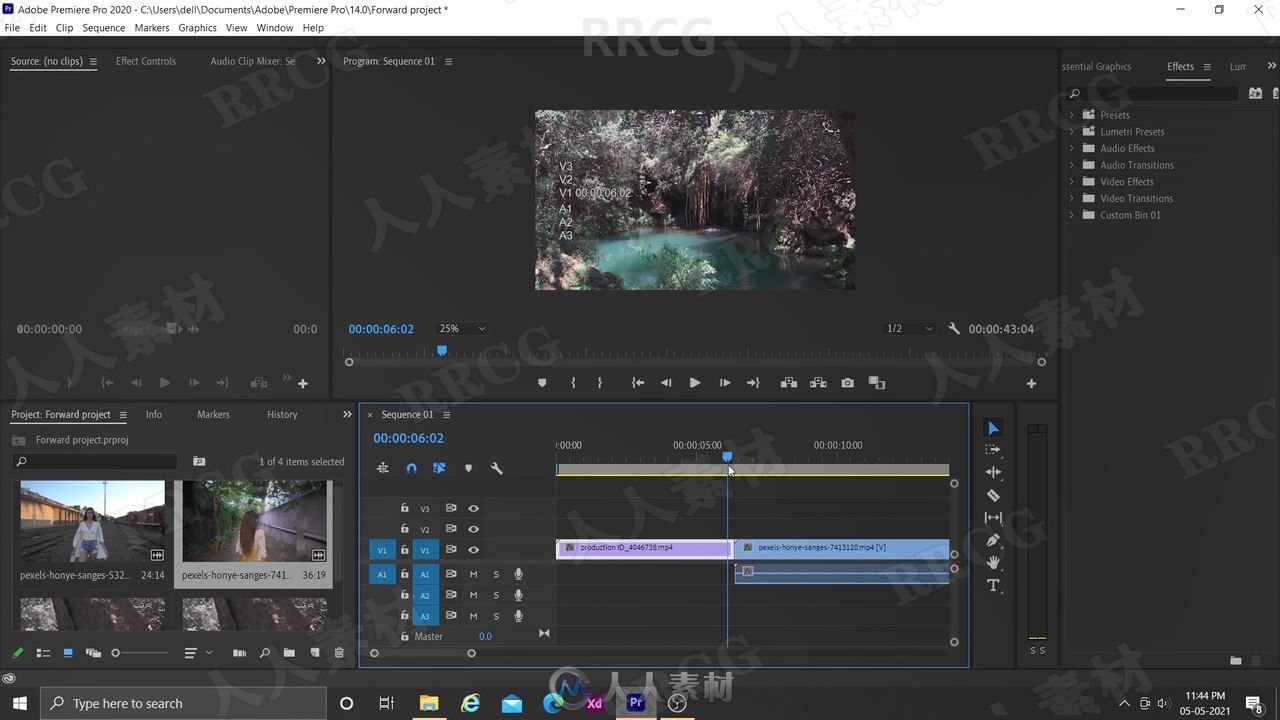This screenshot has height=720, width=1280.
Task: Select the Ripple Edit tool
Action: (993, 472)
